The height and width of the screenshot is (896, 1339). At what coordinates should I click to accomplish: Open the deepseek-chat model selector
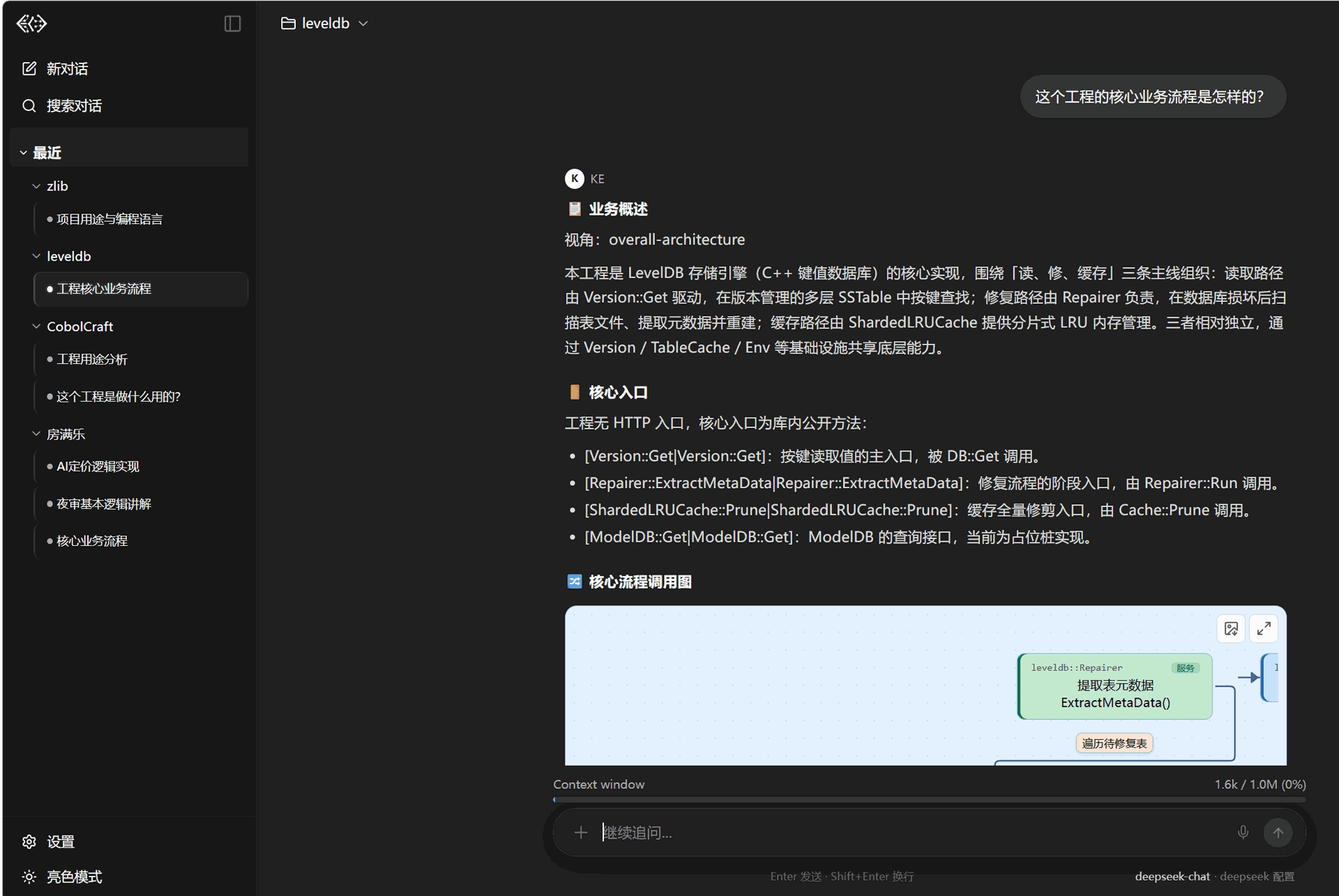click(x=1172, y=876)
